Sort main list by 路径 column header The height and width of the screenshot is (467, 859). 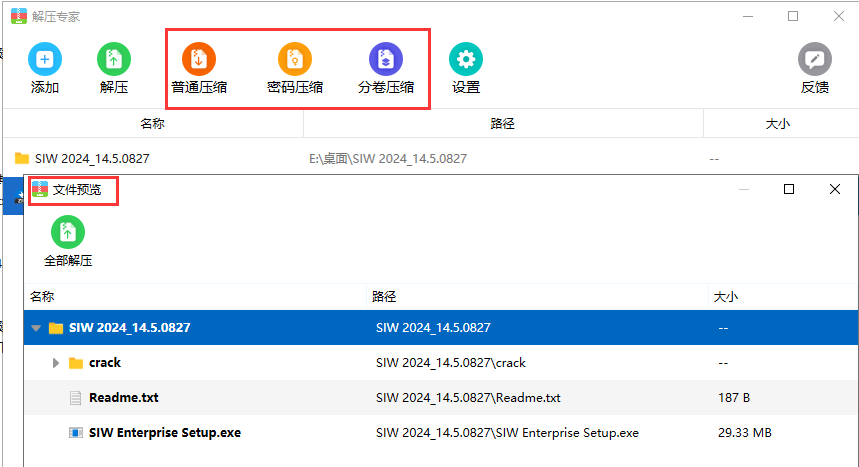(503, 123)
